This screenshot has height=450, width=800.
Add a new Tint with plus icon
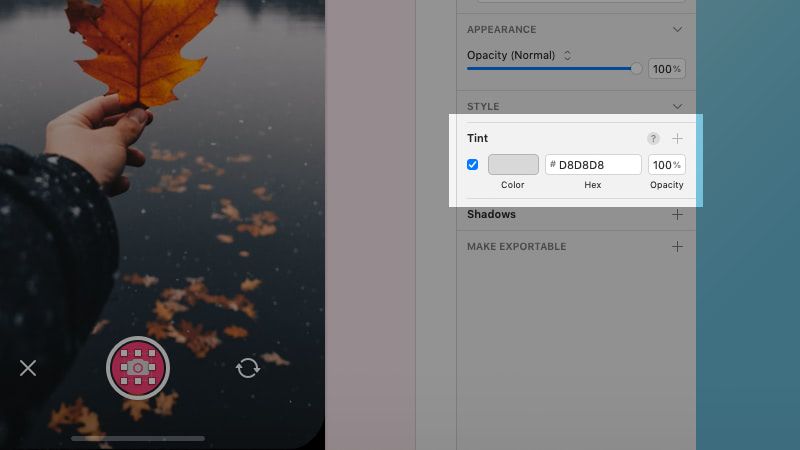coord(677,138)
